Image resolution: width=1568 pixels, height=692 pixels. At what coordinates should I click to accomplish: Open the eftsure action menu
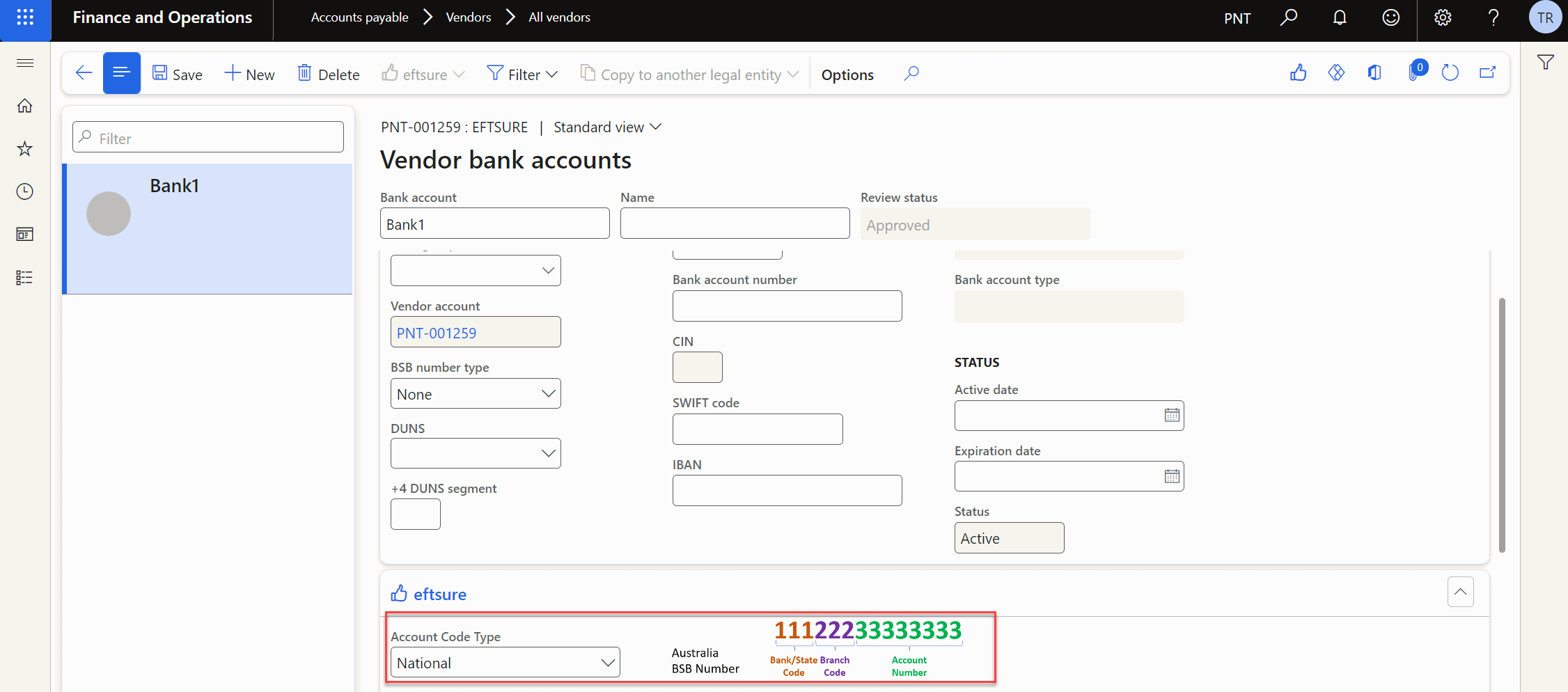(x=423, y=74)
